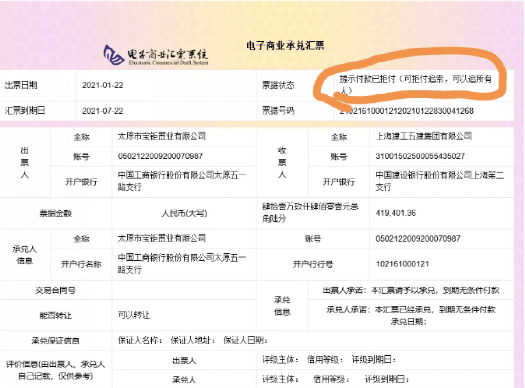Click the 可以转让 transferability value

[134, 315]
